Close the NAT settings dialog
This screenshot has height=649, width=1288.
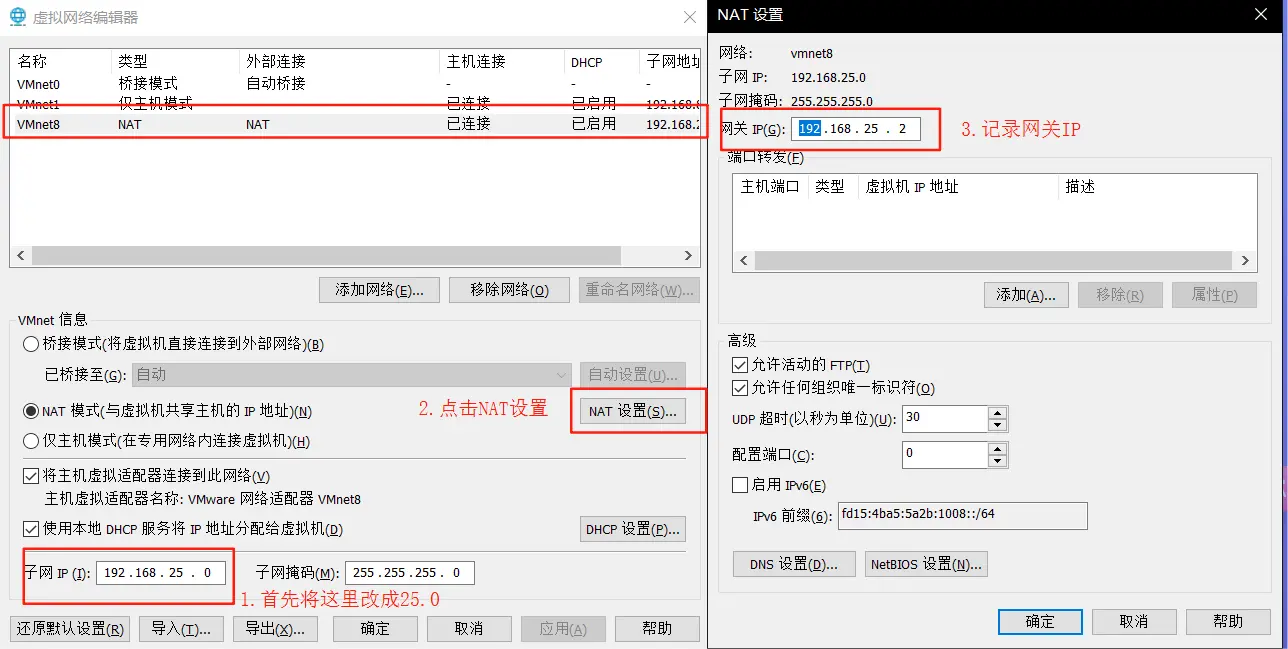click(1262, 14)
